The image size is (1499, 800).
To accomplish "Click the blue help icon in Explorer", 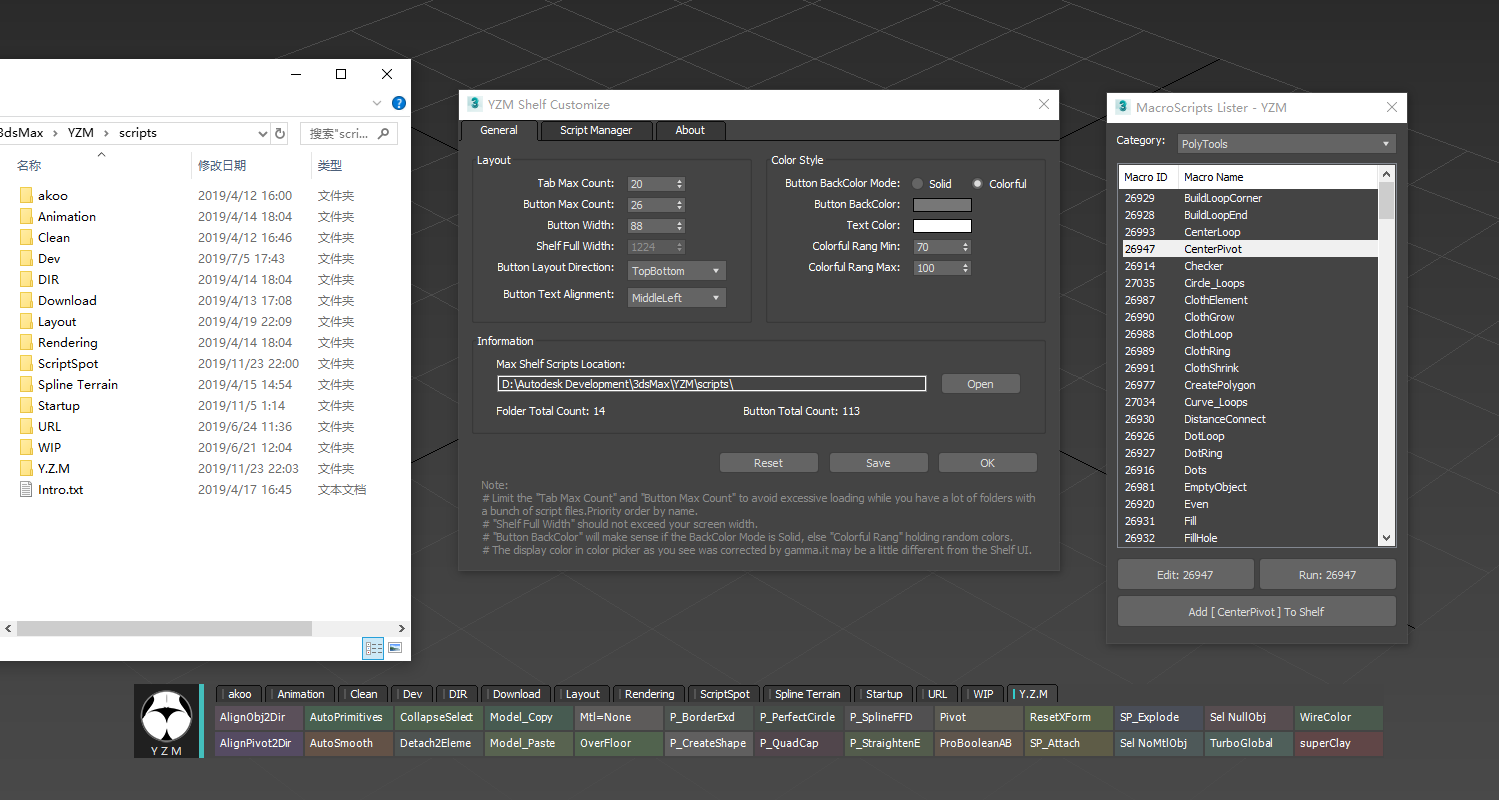I will pos(399,103).
